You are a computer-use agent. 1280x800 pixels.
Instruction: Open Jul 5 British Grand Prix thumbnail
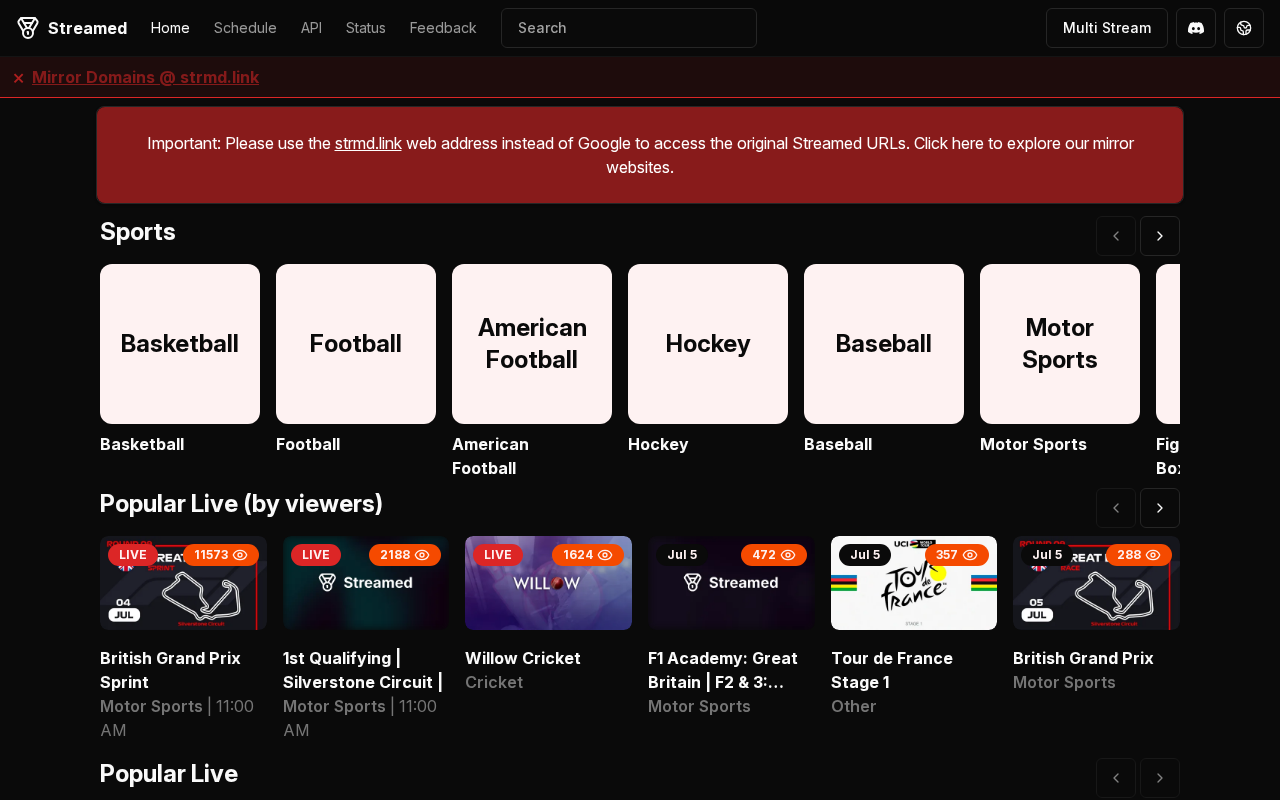pos(1096,583)
